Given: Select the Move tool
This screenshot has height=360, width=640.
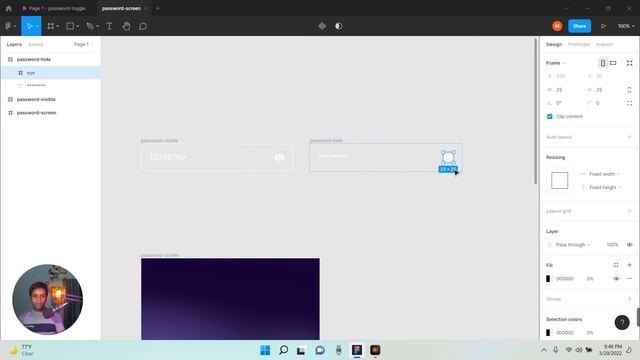Looking at the screenshot, I should pyautogui.click(x=29, y=26).
